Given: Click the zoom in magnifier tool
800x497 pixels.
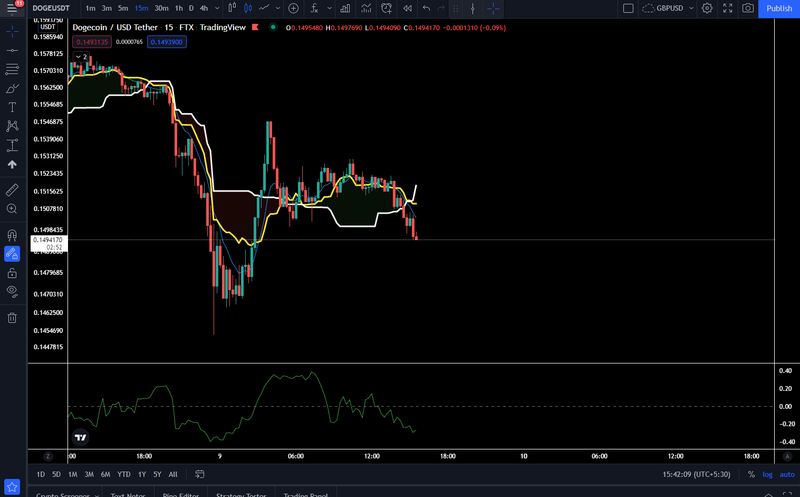Looking at the screenshot, I should (12, 209).
